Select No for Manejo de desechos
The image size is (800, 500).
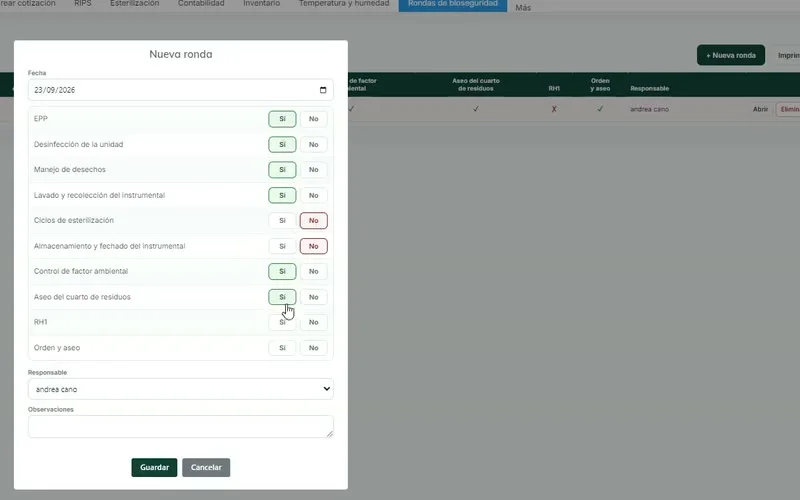(x=313, y=169)
